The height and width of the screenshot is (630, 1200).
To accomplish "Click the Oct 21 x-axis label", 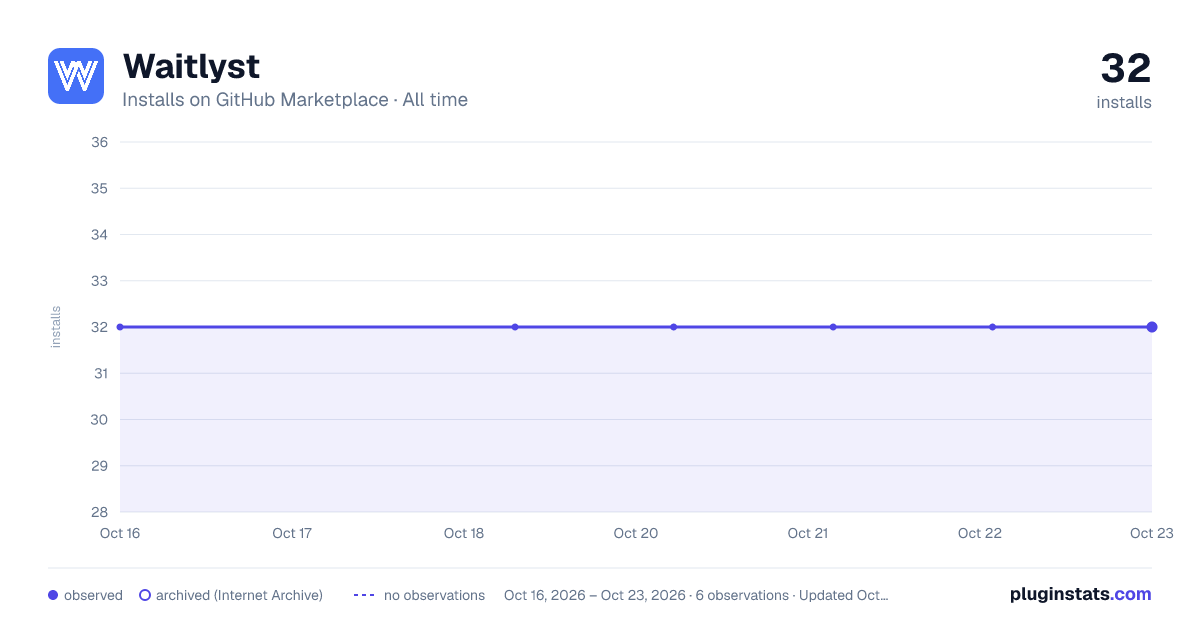I will coord(808,533).
